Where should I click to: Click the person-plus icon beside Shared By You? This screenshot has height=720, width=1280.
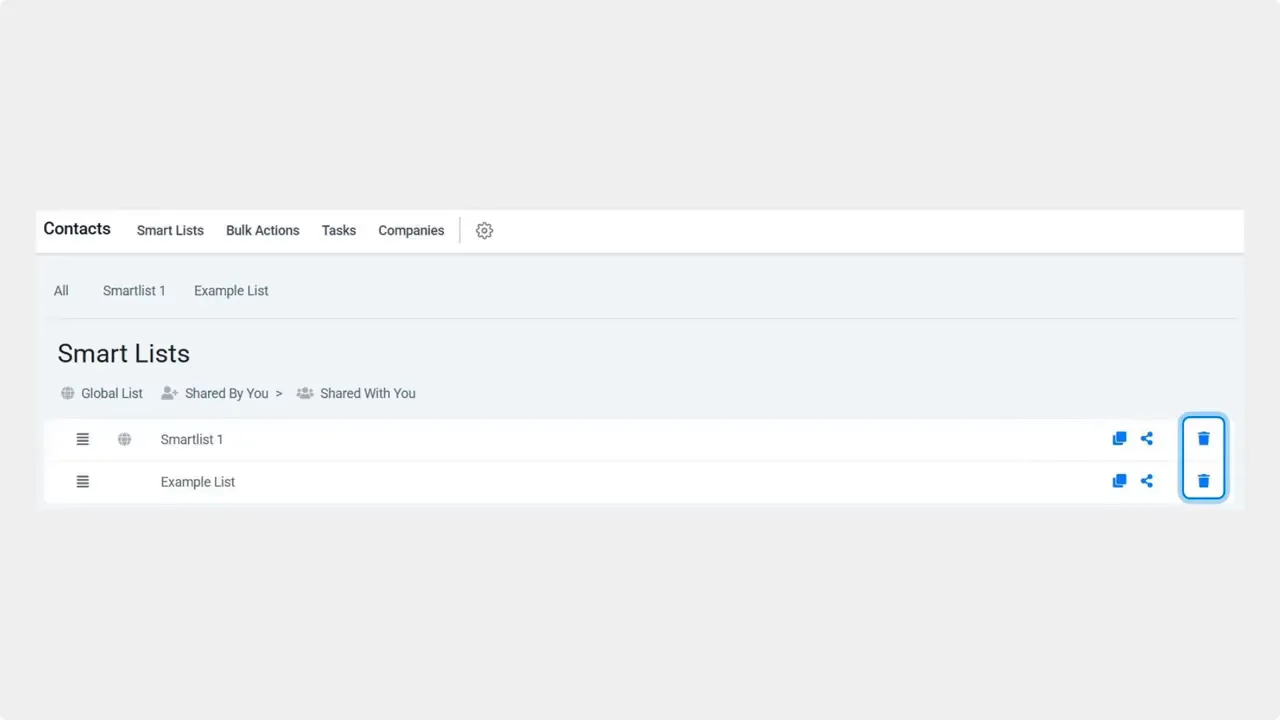169,393
